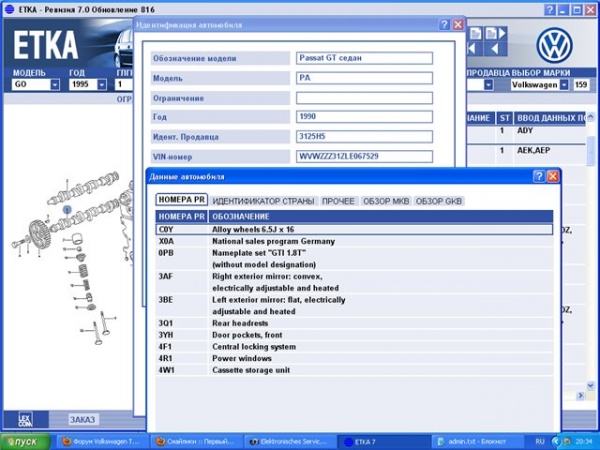Switch to ИДЕНТИФИКАТОР СТРАНЫ tab
The height and width of the screenshot is (450, 600).
(264, 201)
